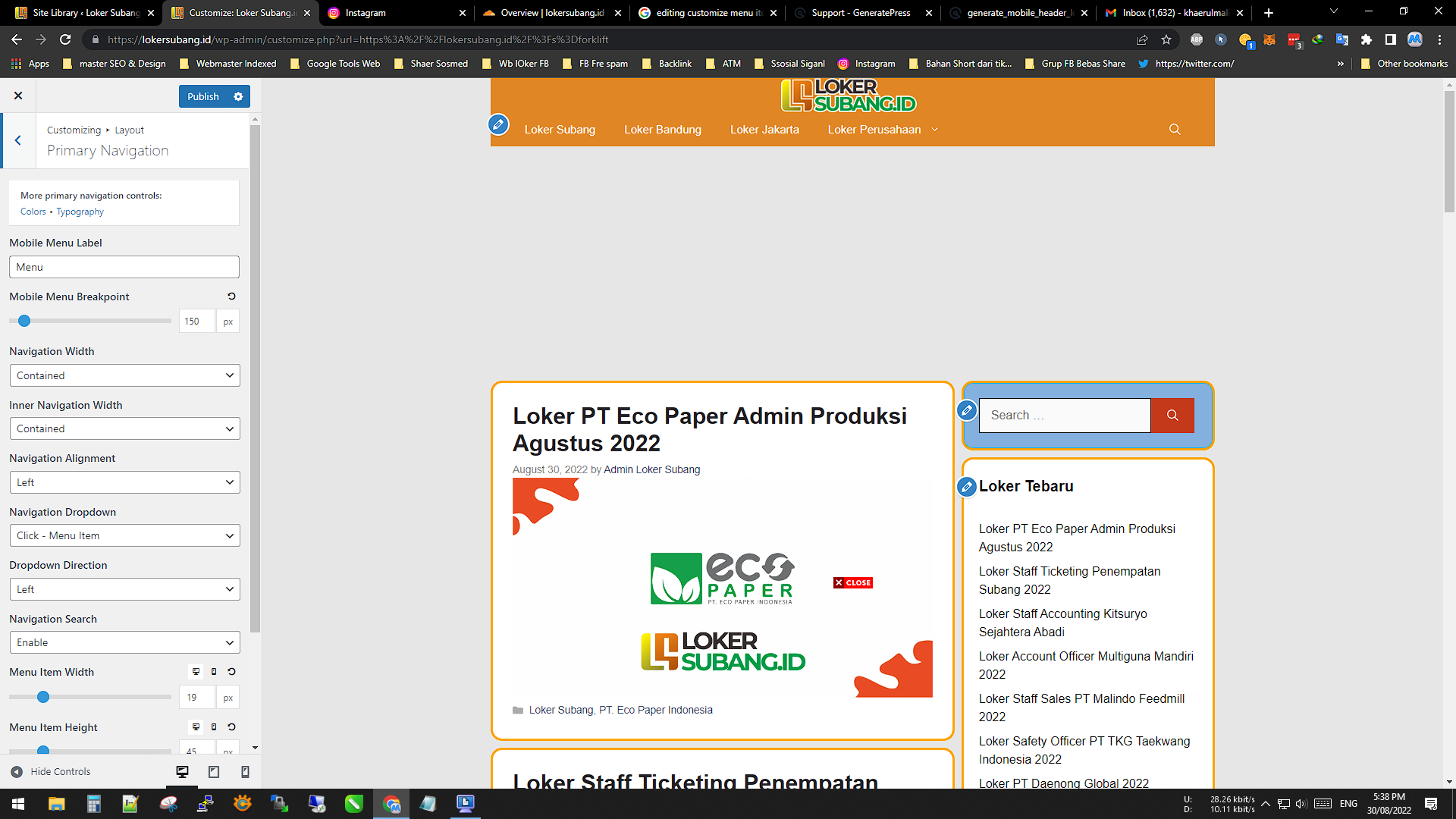Adjust the Menu Item Width slider
Screen dimensions: 1456x819
(43, 697)
